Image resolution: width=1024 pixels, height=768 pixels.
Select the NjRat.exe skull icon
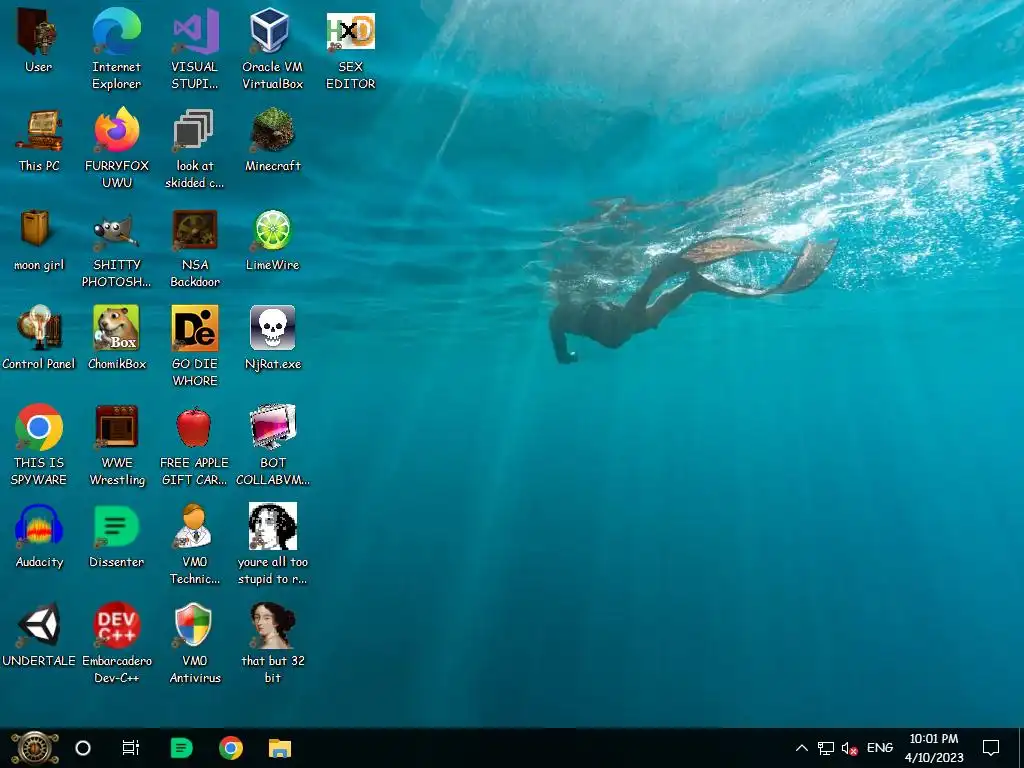[x=272, y=328]
